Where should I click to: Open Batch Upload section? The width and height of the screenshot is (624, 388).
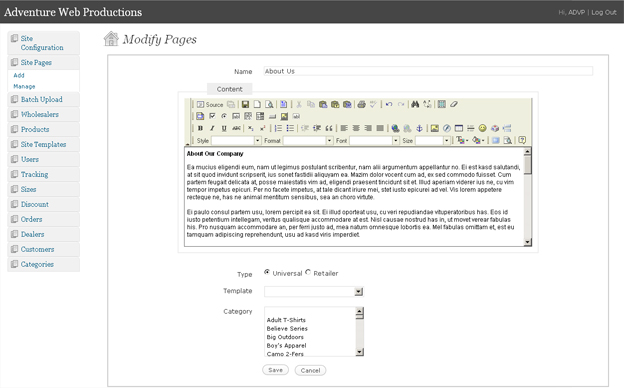click(x=43, y=99)
